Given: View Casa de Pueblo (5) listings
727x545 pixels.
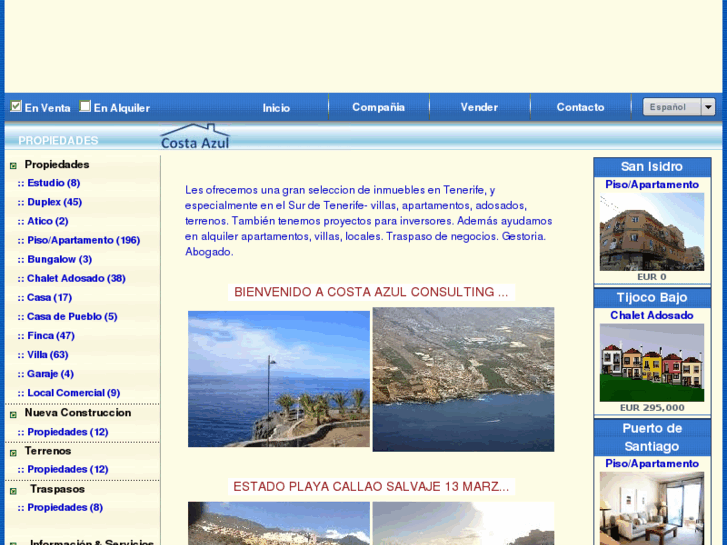Looking at the screenshot, I should point(72,316).
